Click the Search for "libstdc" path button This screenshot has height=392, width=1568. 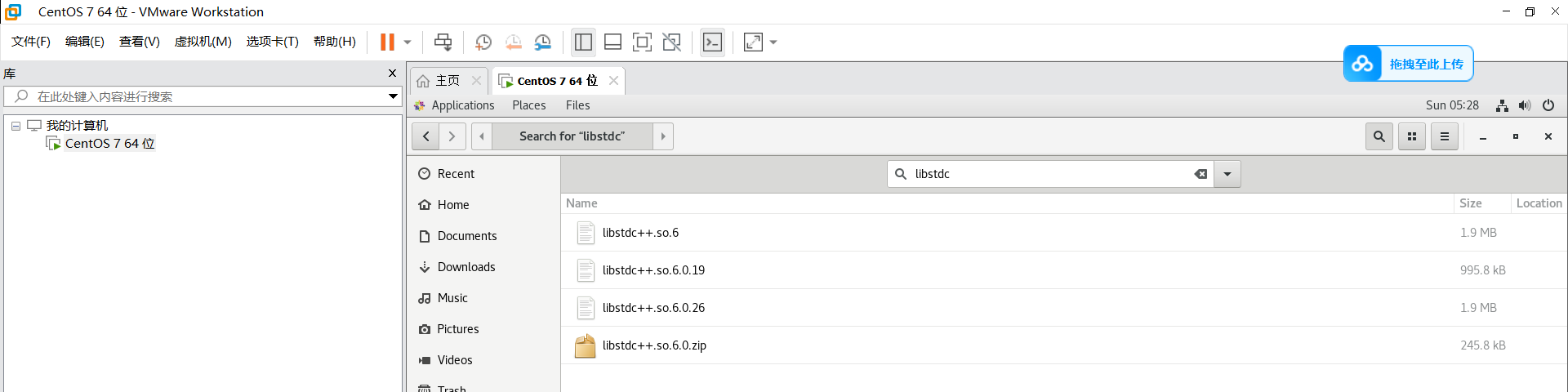coord(572,136)
